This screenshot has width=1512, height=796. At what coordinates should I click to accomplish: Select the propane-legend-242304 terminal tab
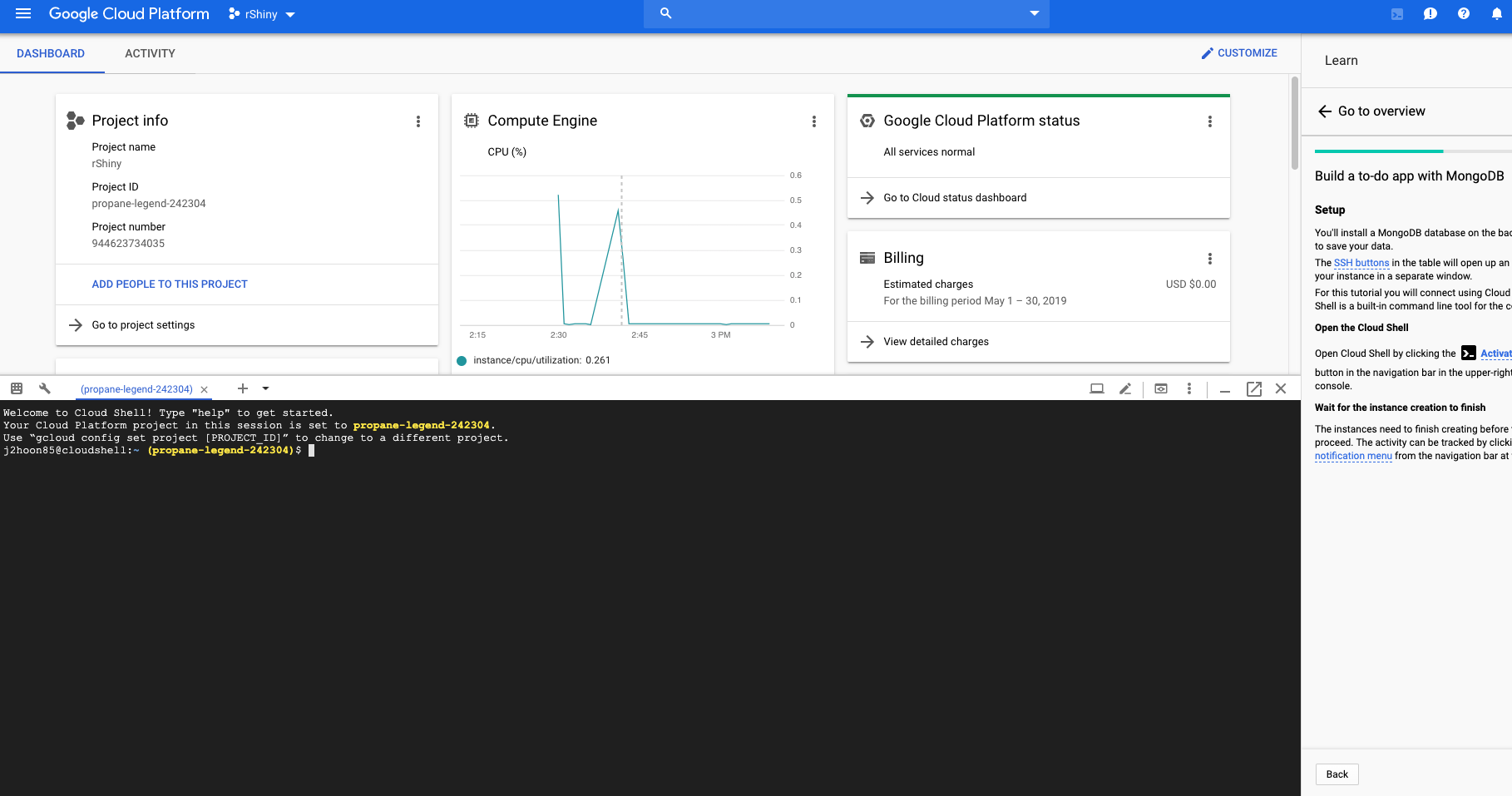[136, 389]
